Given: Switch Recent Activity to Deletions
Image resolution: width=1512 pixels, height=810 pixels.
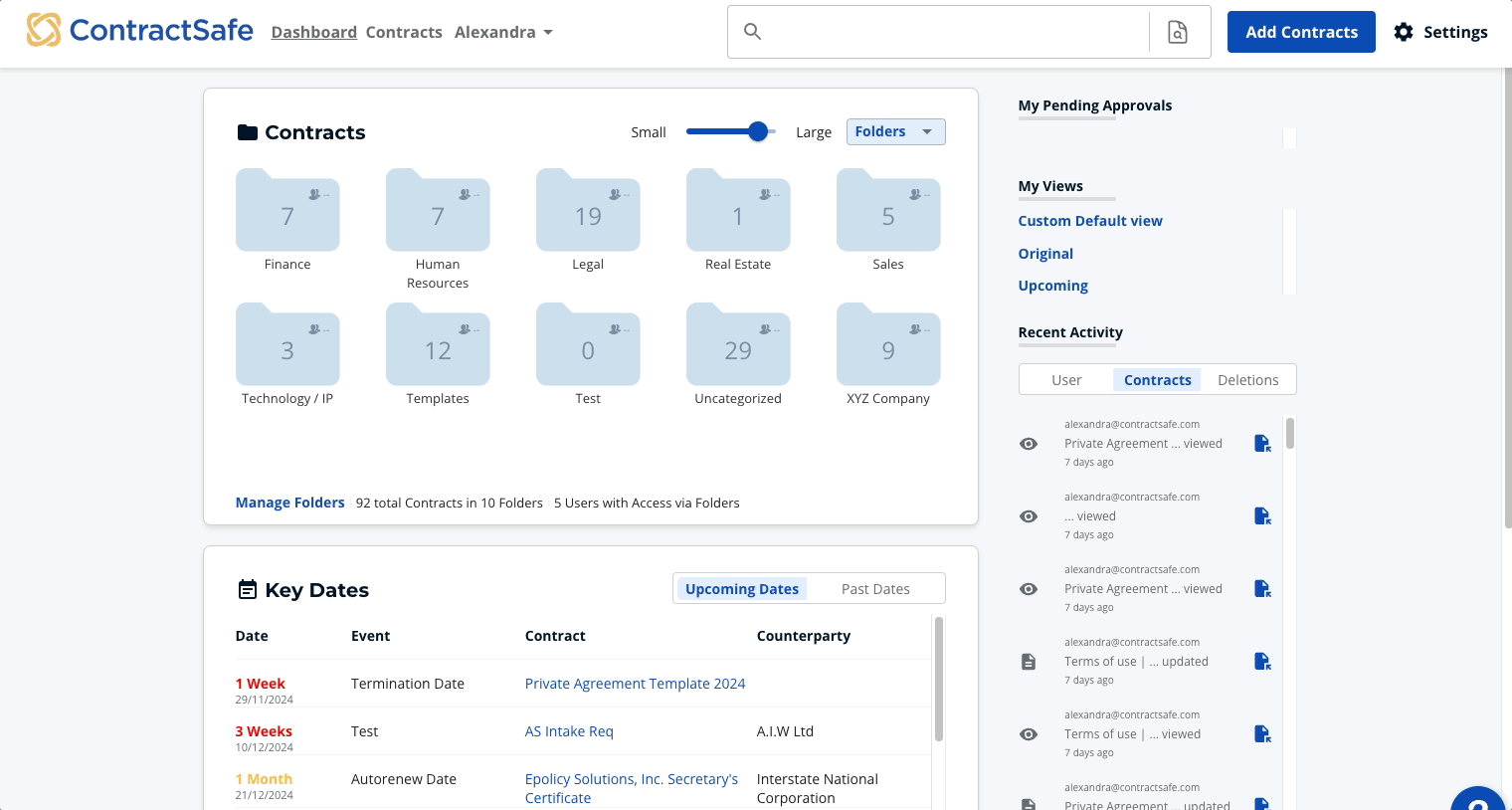Looking at the screenshot, I should pos(1248,379).
